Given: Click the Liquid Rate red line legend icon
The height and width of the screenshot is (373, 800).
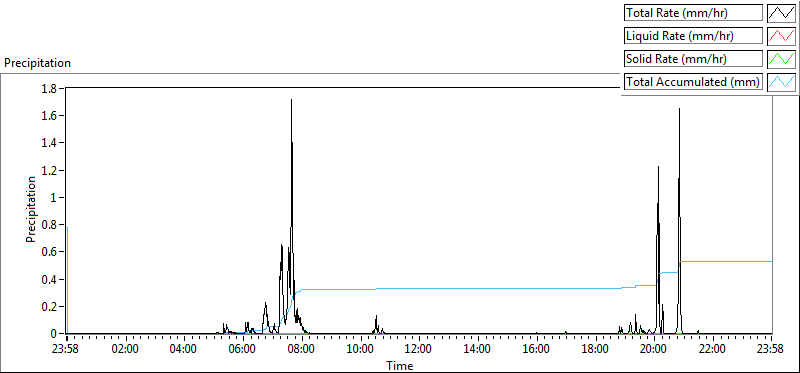Looking at the screenshot, I should coord(782,36).
